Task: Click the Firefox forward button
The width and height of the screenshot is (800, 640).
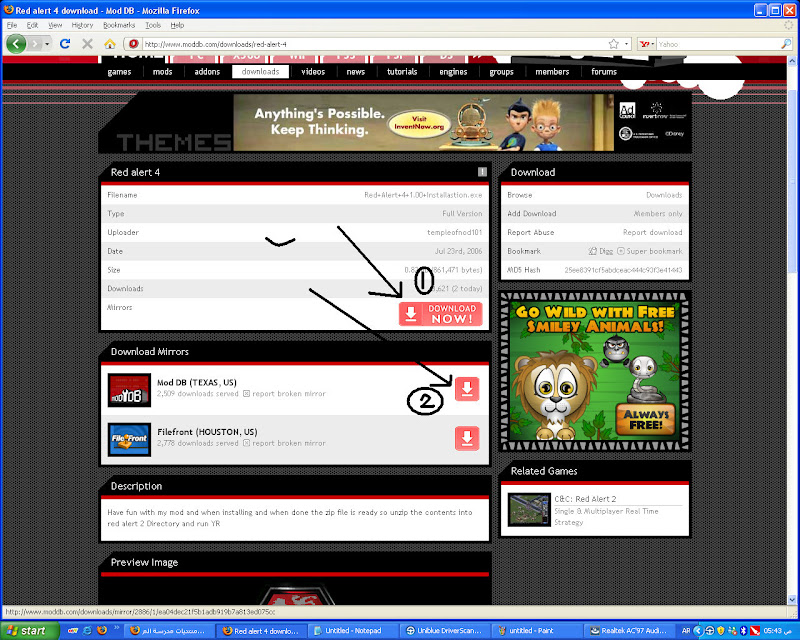Action: pos(34,44)
